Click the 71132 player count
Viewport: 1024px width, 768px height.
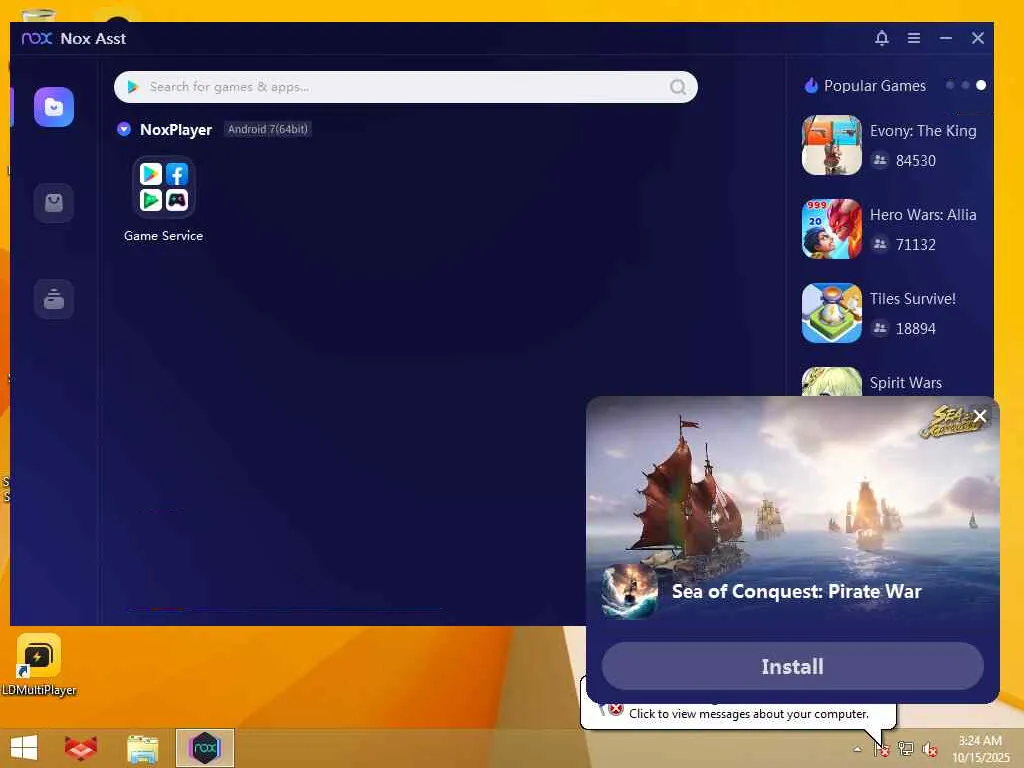916,245
